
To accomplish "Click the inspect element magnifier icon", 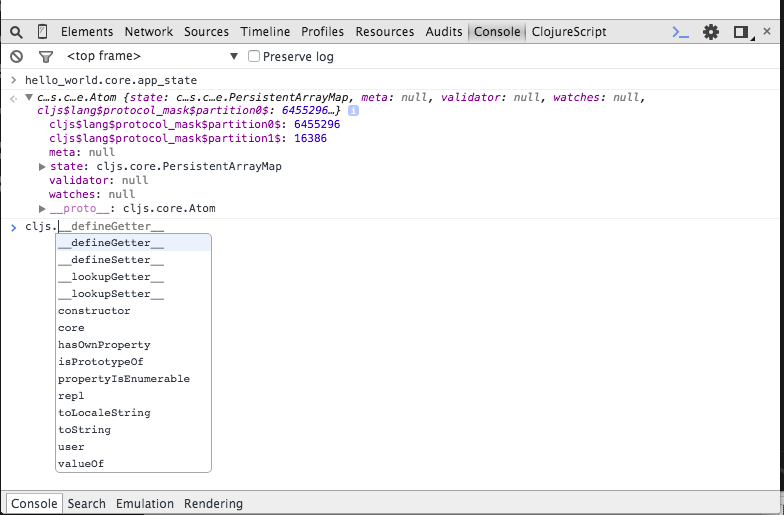I will tap(16, 32).
